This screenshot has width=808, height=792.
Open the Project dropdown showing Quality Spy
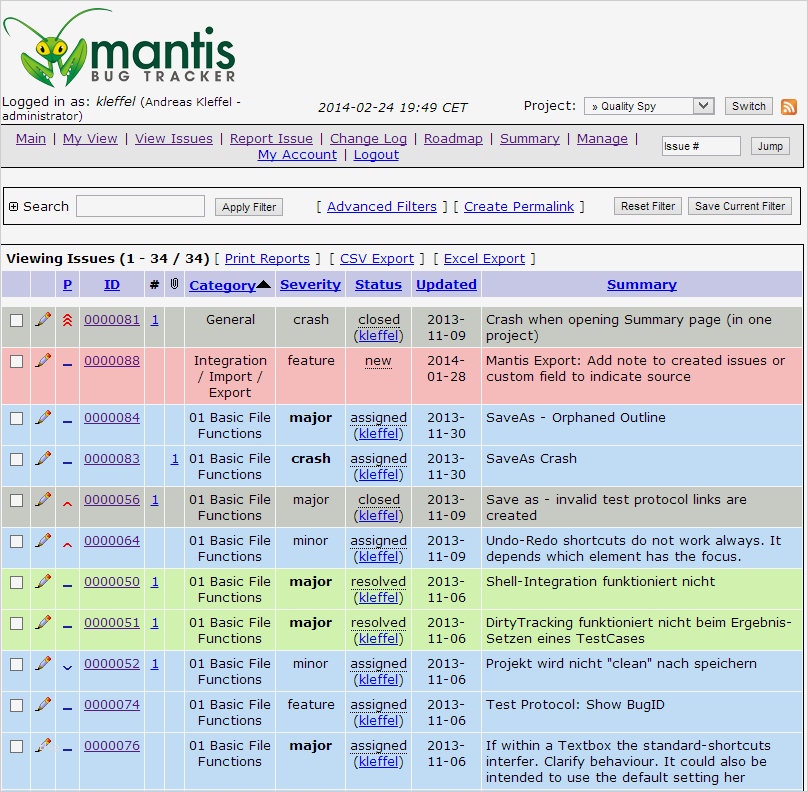[x=649, y=106]
